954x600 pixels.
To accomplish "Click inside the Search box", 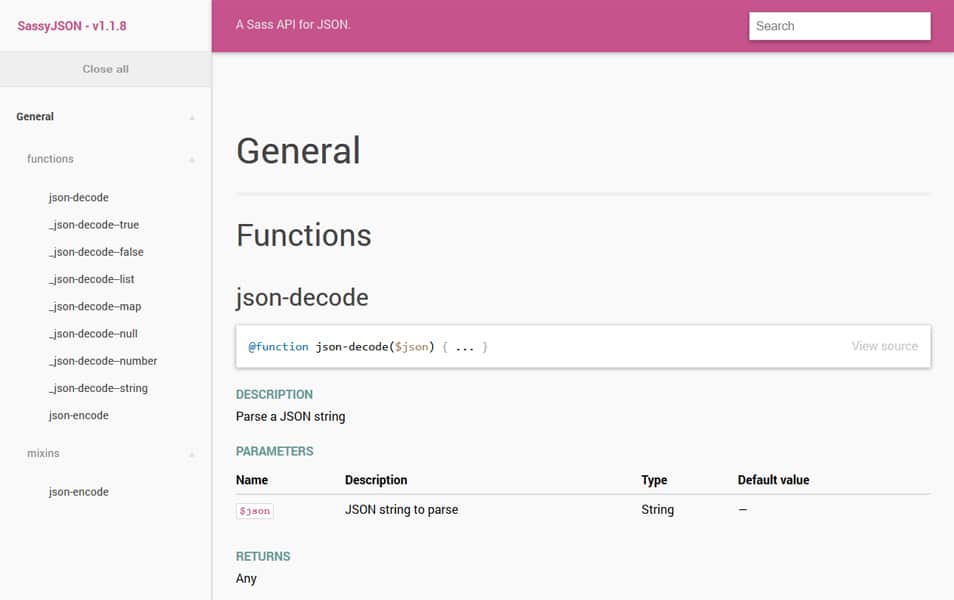I will 839,25.
